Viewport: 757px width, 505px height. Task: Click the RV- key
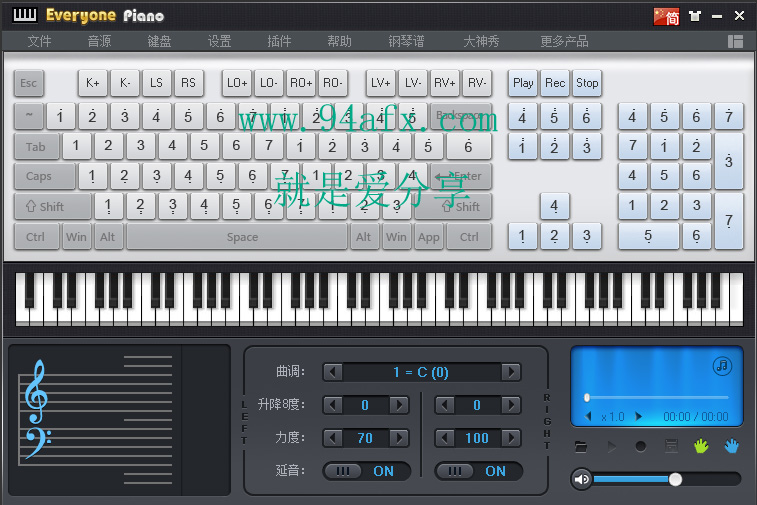point(477,83)
